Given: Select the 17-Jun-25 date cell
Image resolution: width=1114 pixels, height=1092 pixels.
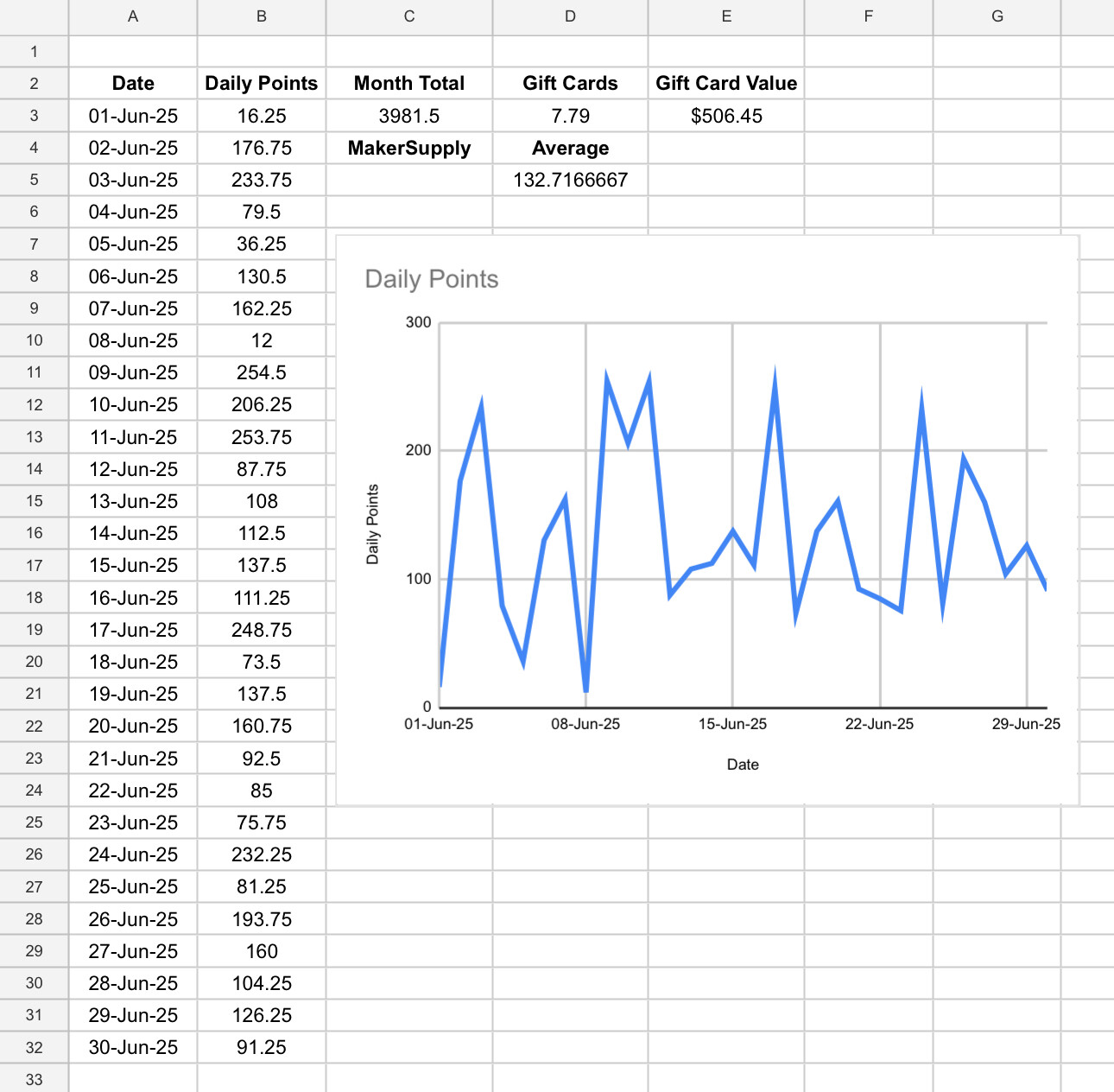Looking at the screenshot, I should [x=133, y=630].
